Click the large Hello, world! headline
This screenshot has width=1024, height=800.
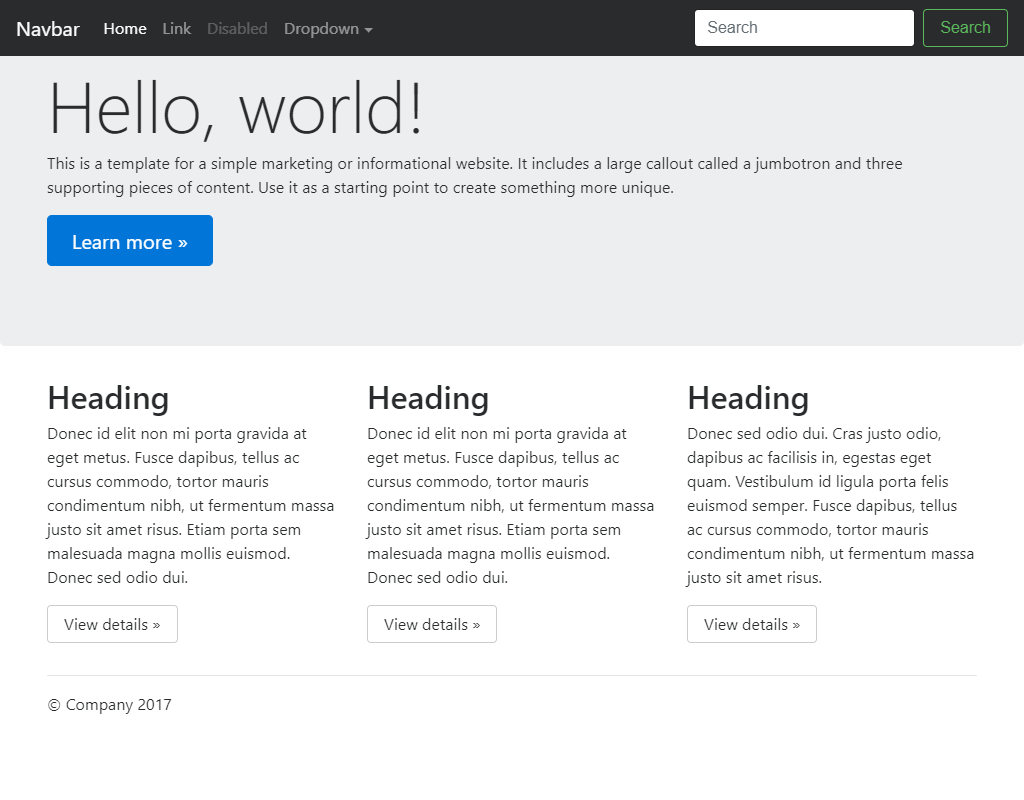236,108
